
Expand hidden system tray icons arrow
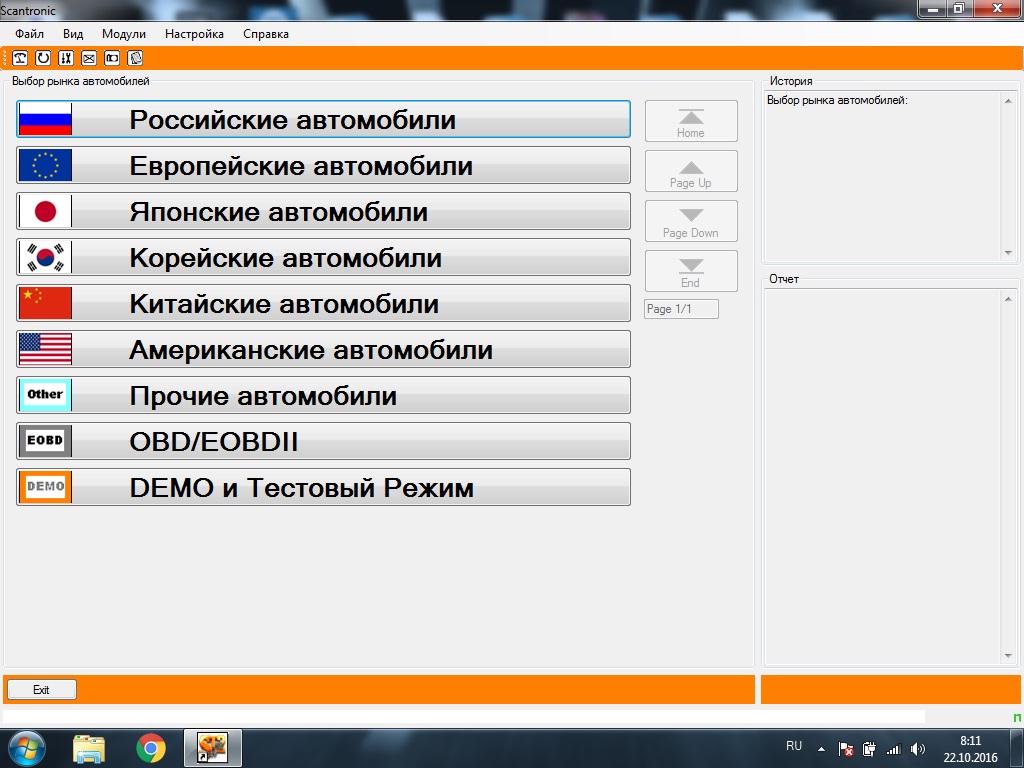click(822, 749)
